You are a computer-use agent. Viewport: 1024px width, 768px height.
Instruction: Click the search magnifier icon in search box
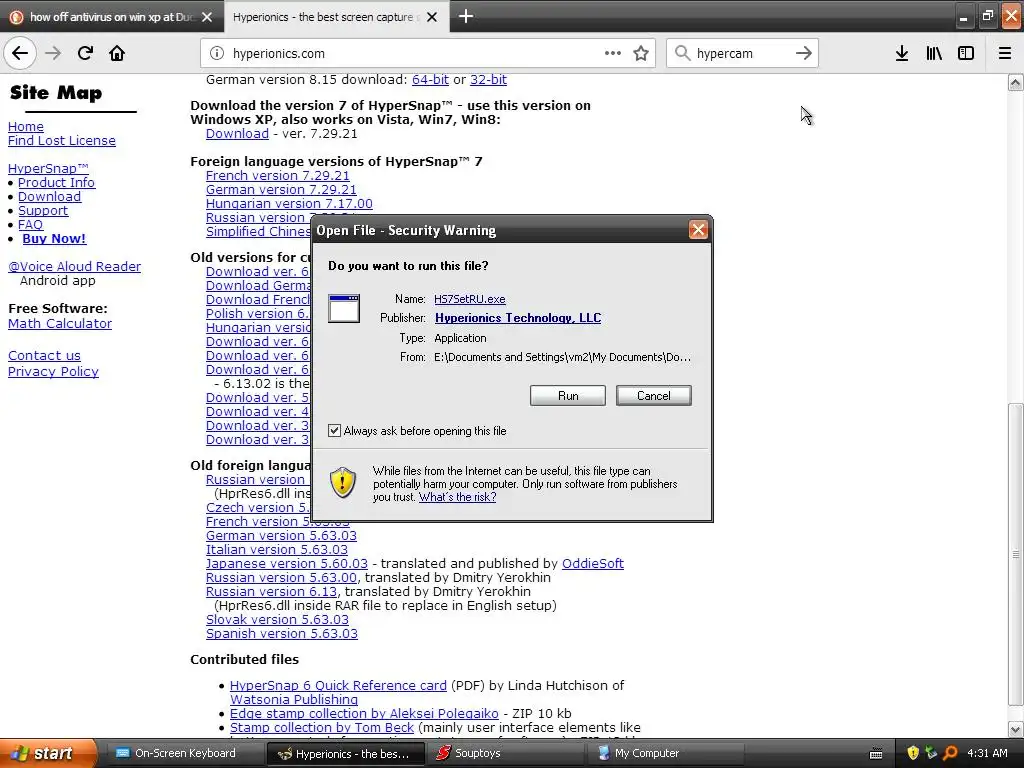pyautogui.click(x=682, y=53)
